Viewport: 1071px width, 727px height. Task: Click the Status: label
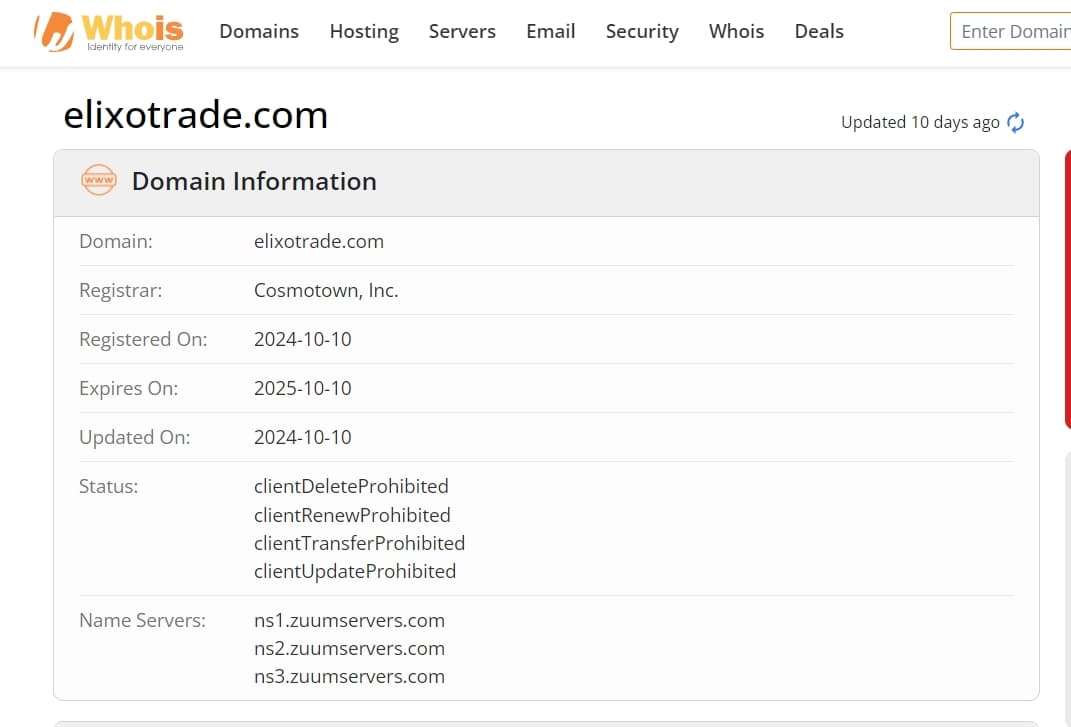tap(109, 486)
